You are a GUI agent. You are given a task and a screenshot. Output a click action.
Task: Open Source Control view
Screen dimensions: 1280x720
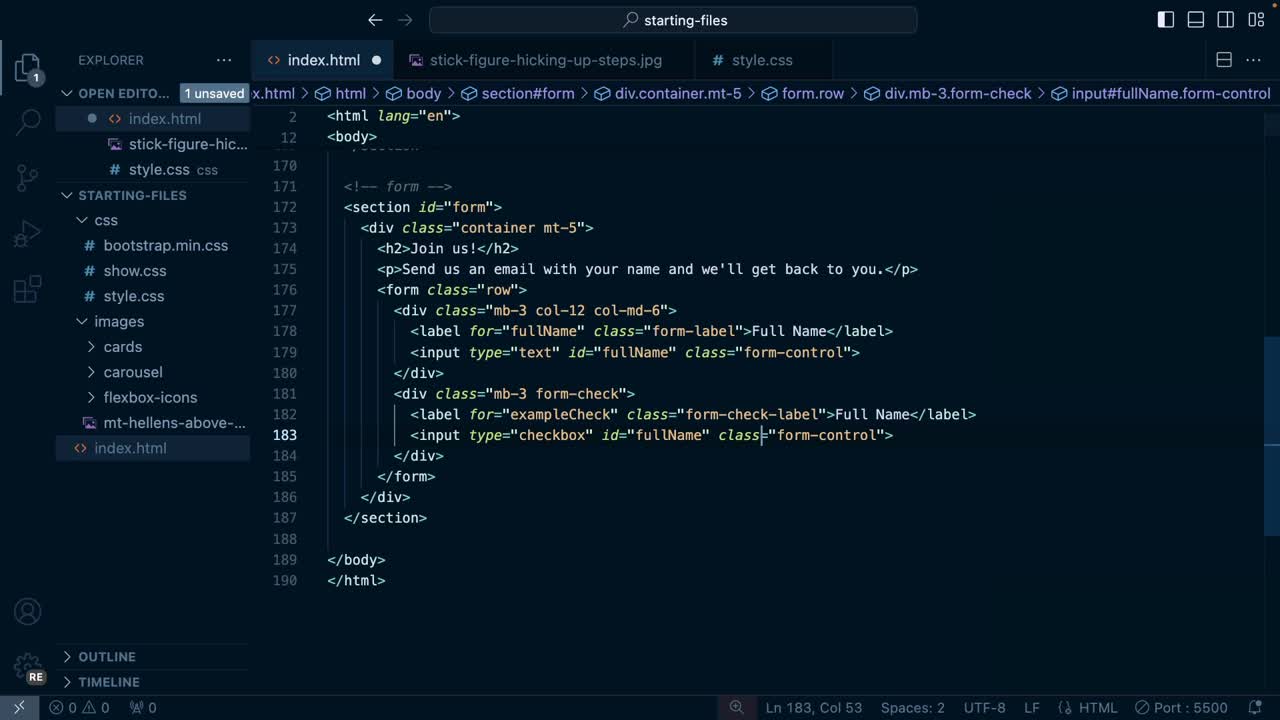click(28, 178)
